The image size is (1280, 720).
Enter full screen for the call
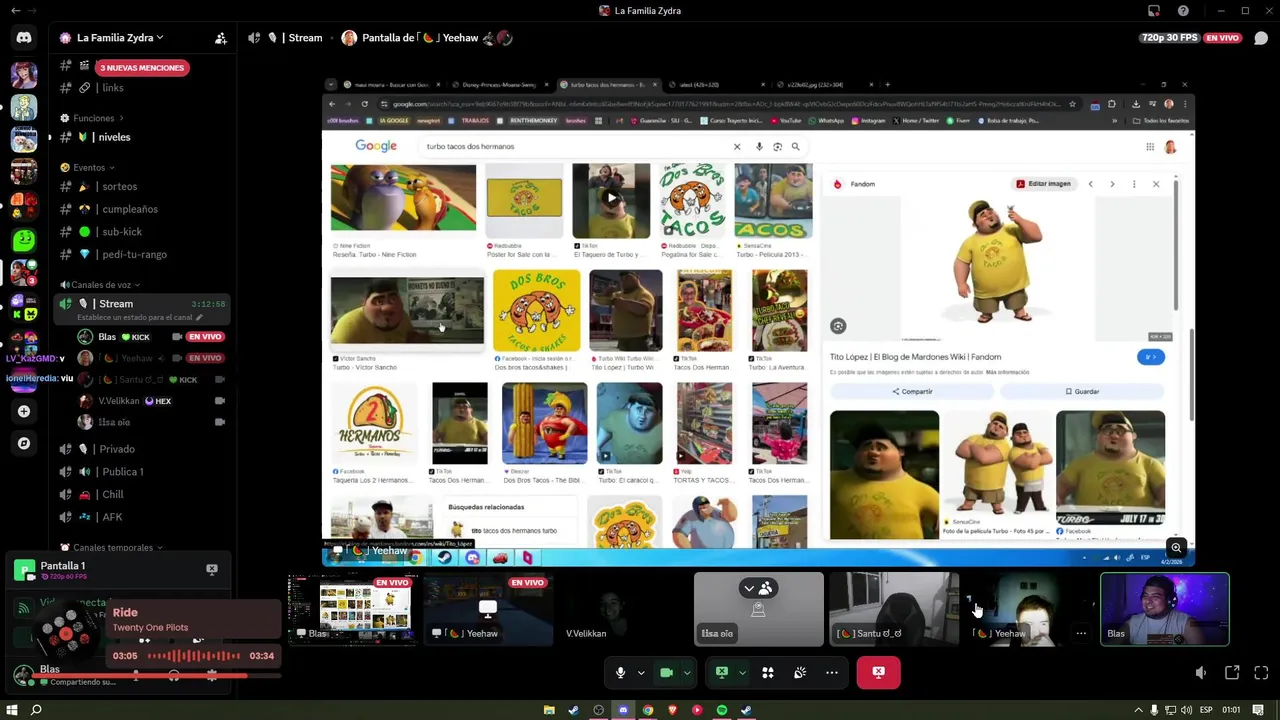[1261, 673]
